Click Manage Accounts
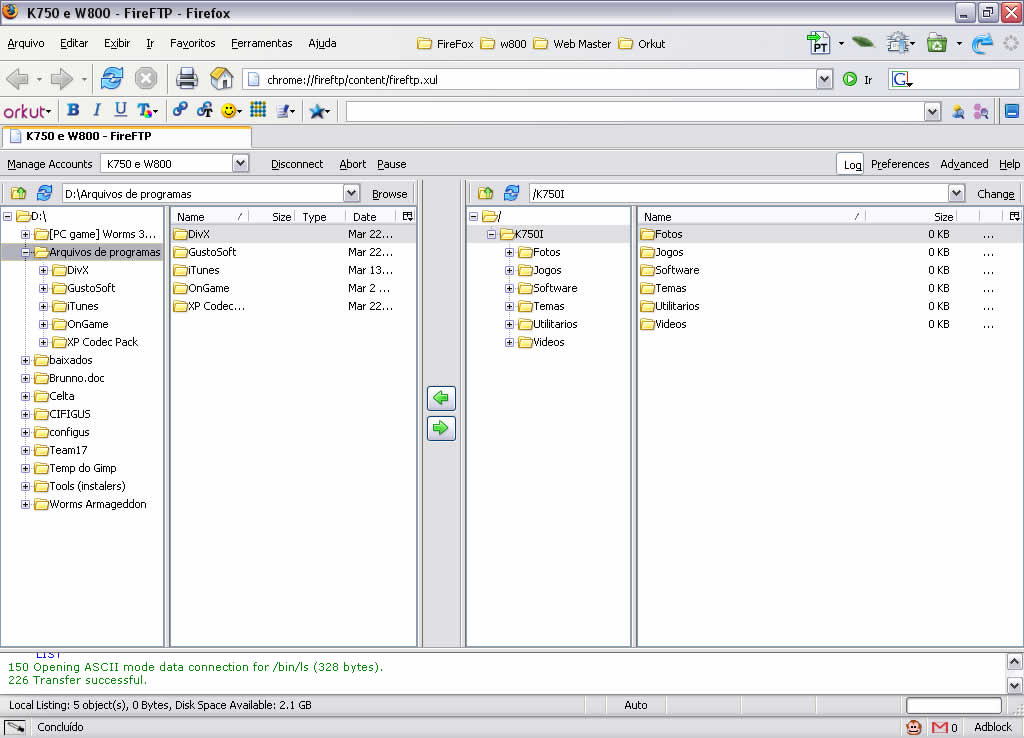1024x738 pixels. click(50, 164)
